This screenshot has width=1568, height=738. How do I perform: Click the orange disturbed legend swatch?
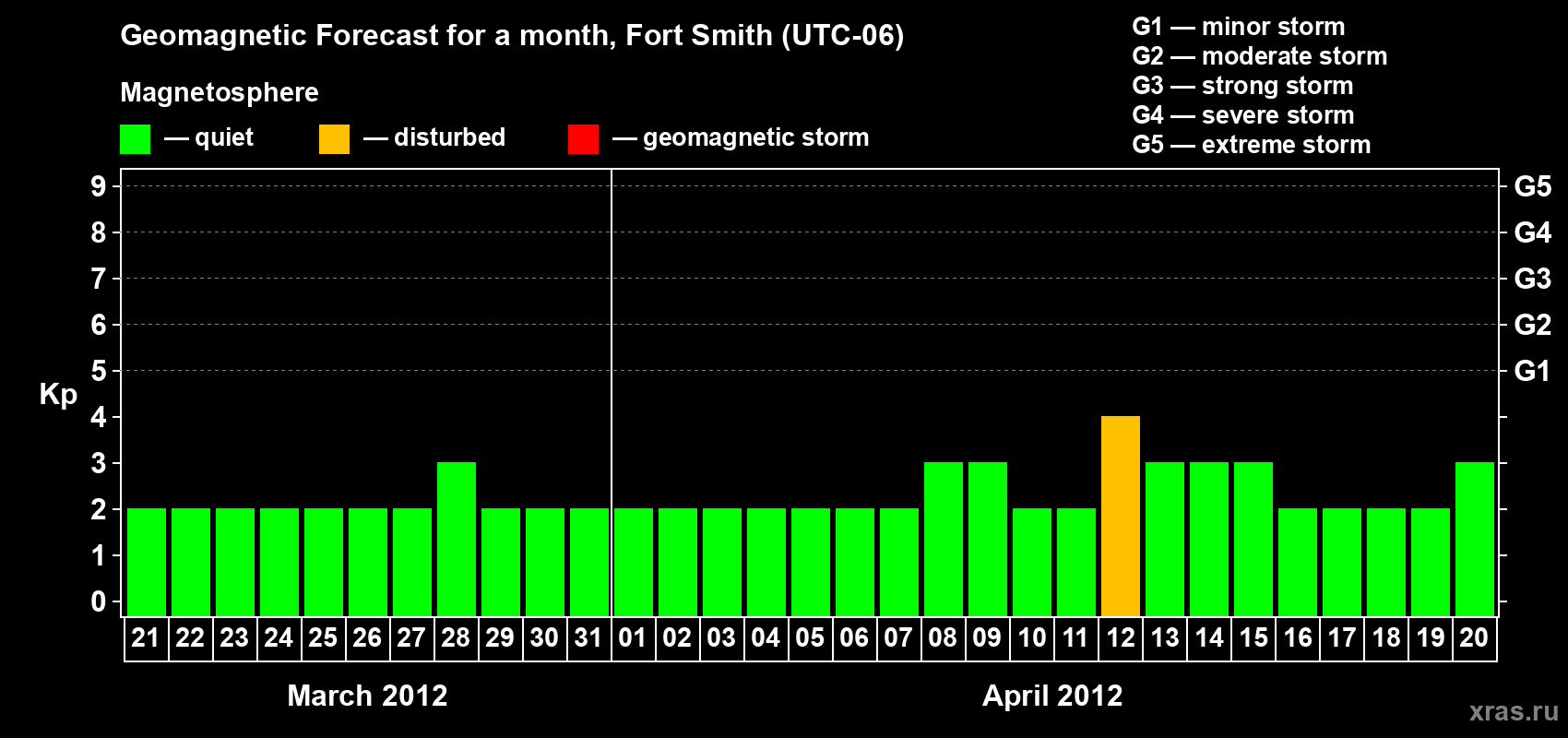point(334,139)
